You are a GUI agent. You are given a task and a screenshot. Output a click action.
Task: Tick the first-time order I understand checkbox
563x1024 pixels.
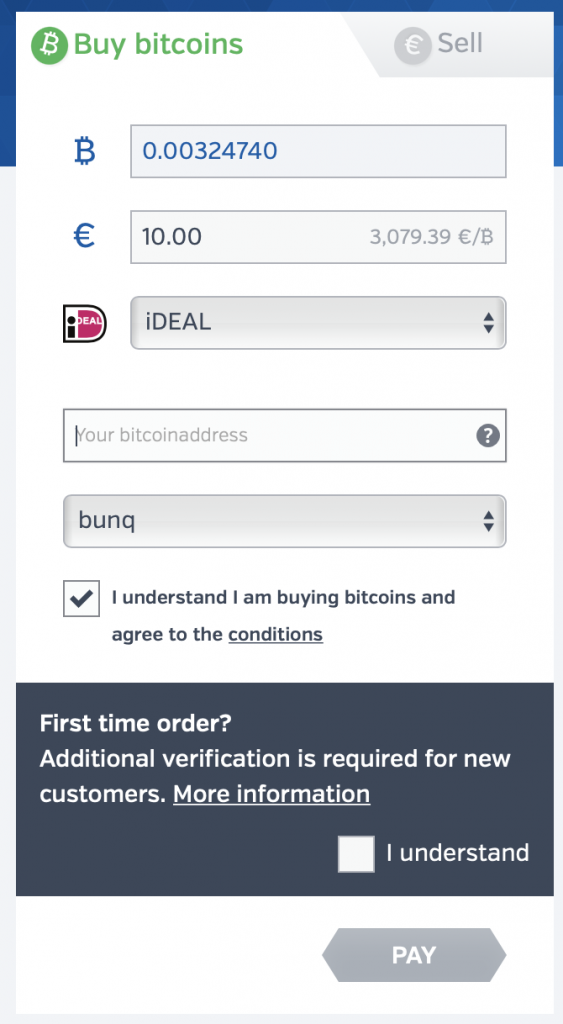356,854
